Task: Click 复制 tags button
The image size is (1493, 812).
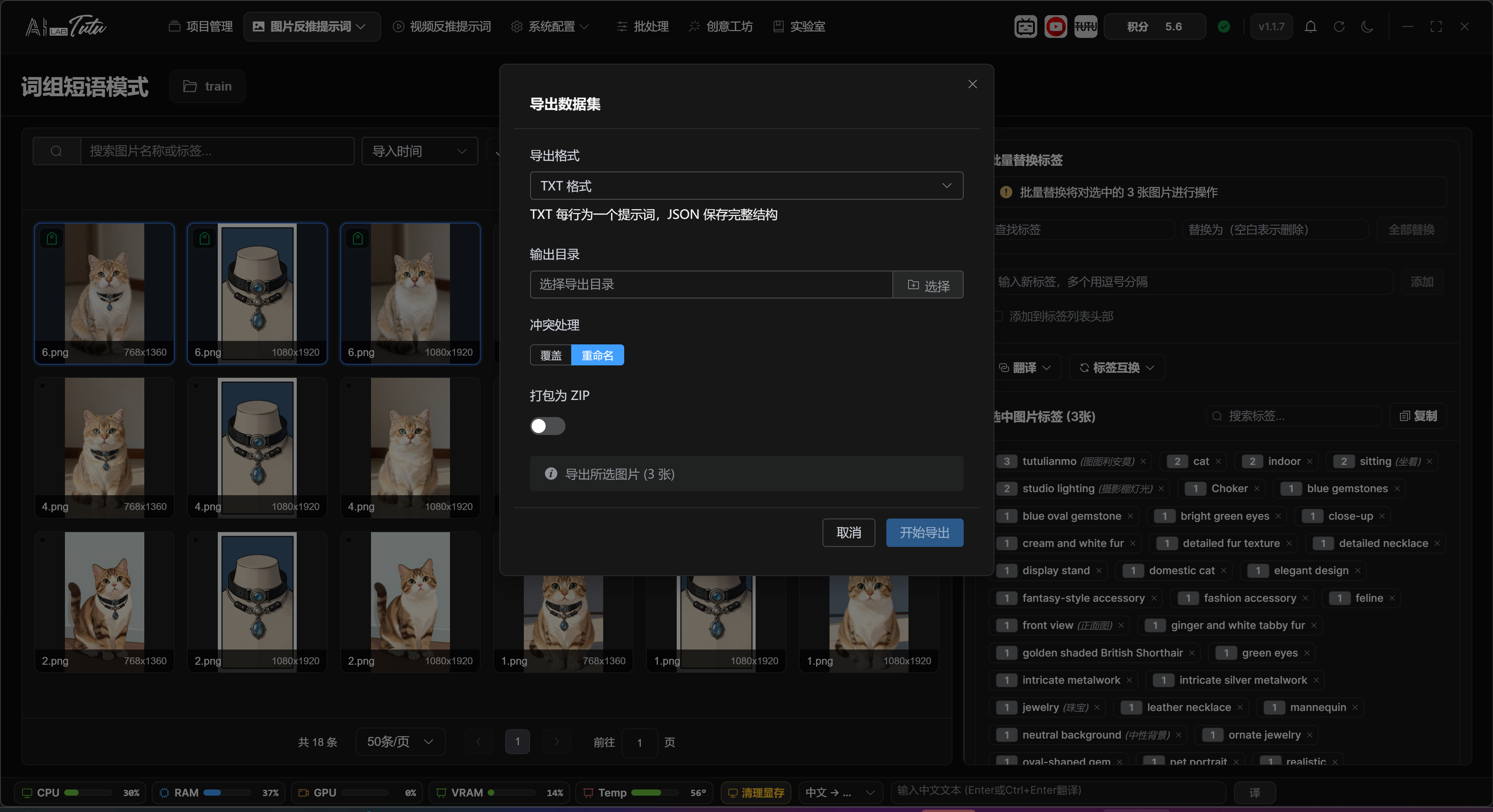Action: (x=1418, y=416)
